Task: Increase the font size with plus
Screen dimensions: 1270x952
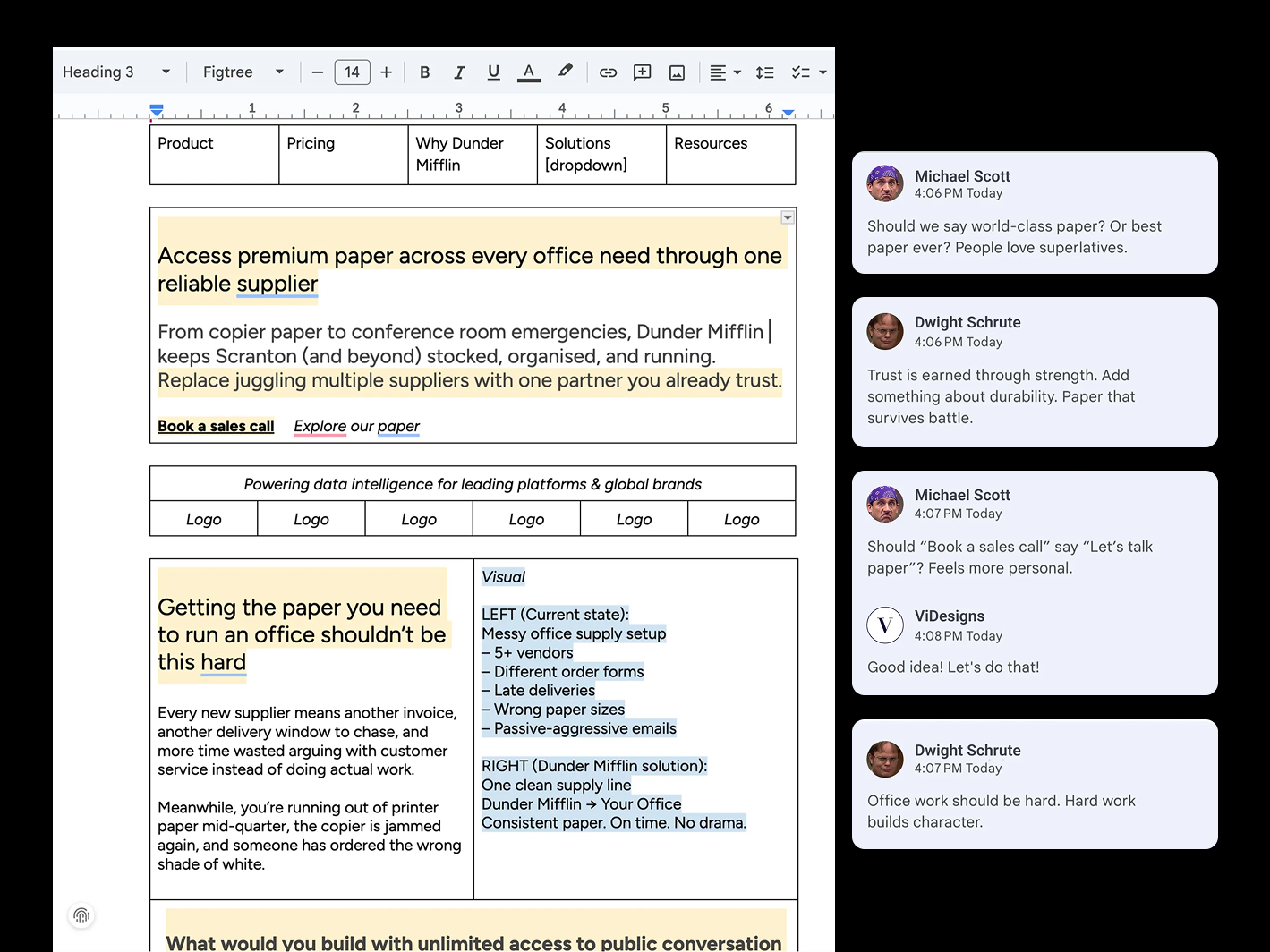Action: [x=387, y=72]
